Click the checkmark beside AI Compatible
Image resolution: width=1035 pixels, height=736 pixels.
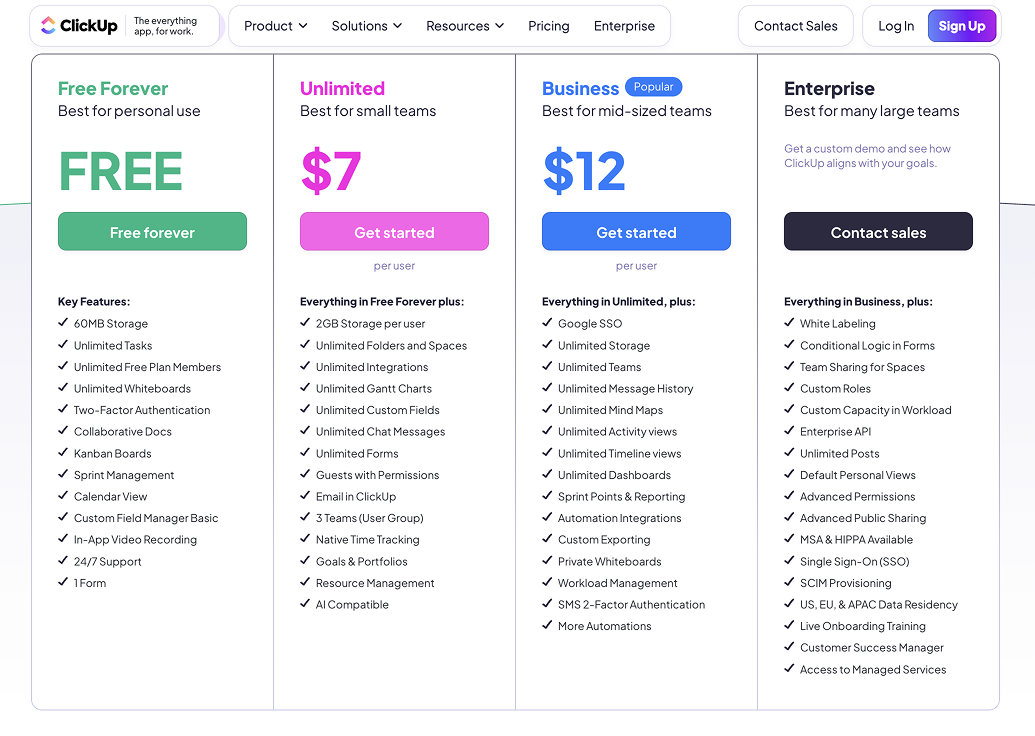[x=304, y=603]
